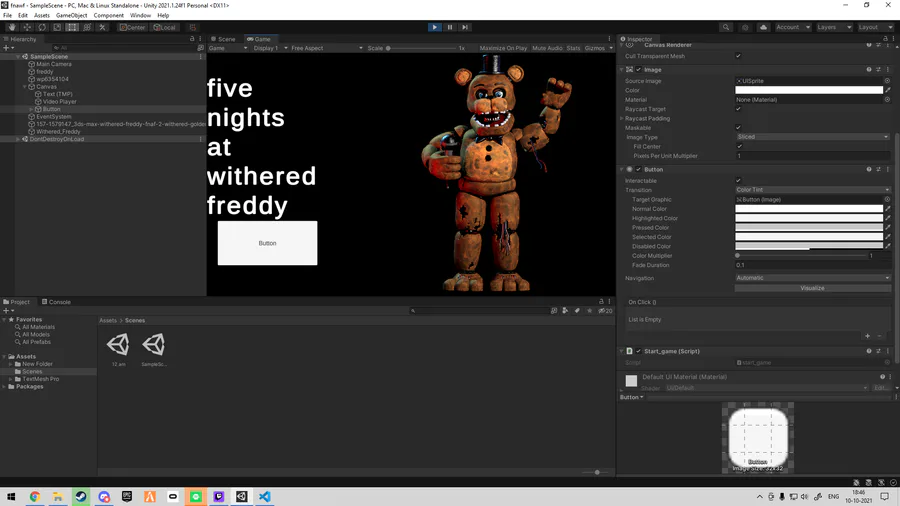Screen dimensions: 900x506
Task: Open Button component help icon
Action: (869, 169)
